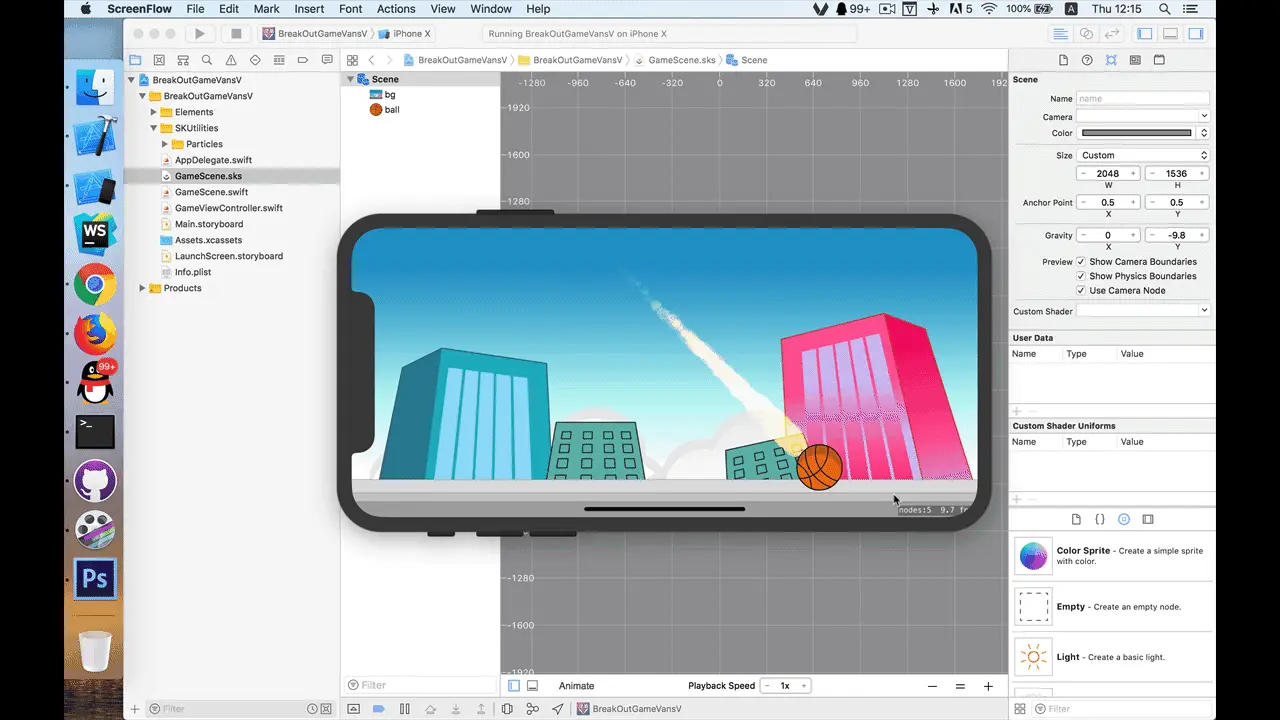Pause program execution in debug bar

point(404,709)
